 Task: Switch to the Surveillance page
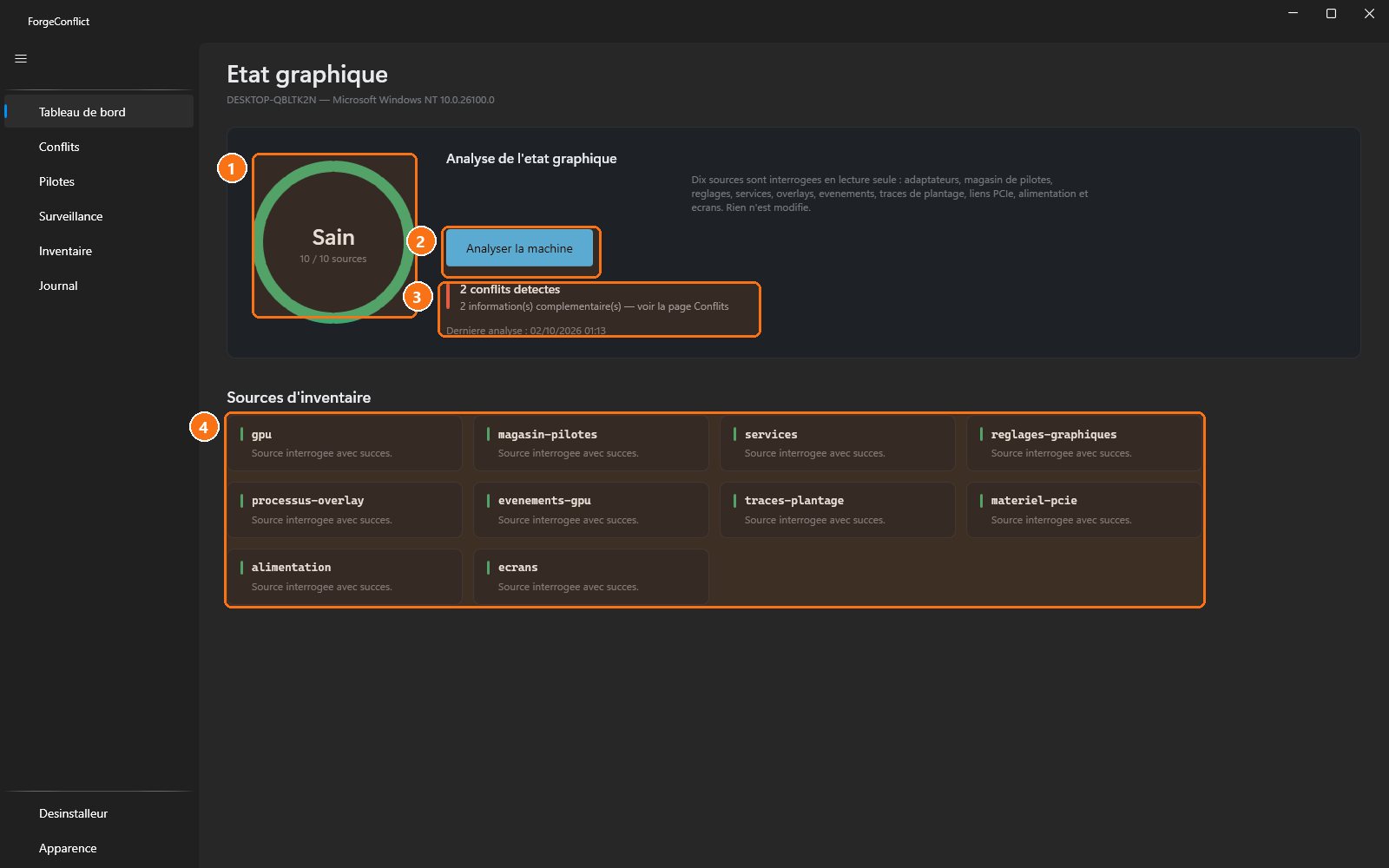click(x=99, y=216)
